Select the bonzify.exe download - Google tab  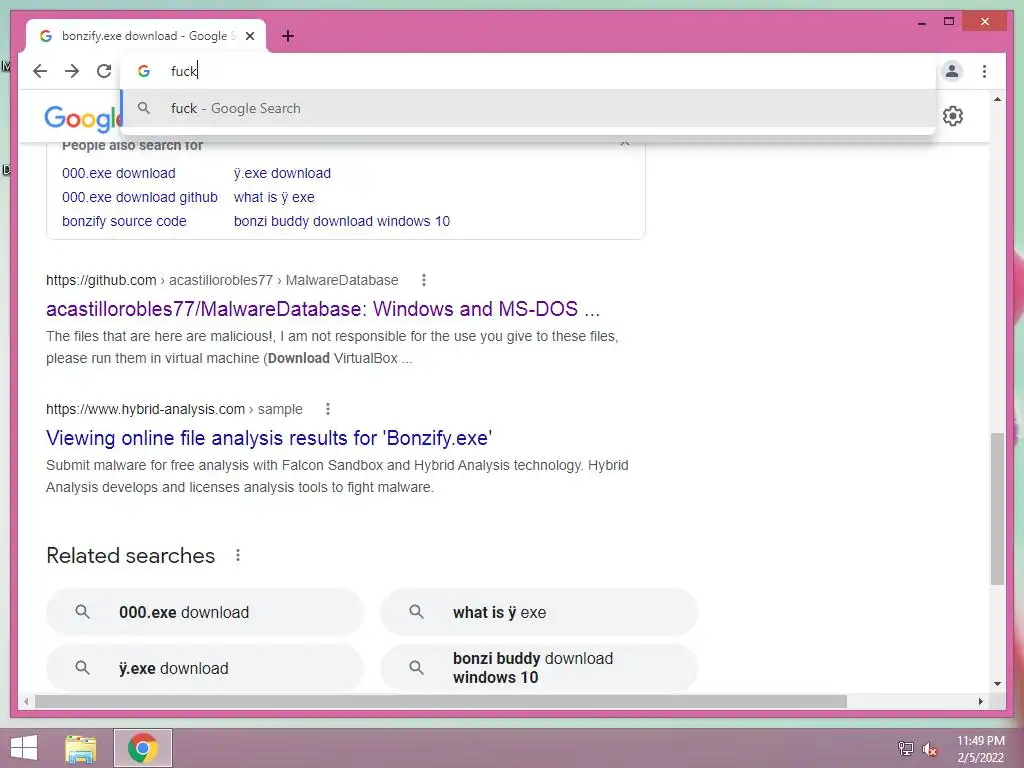(x=146, y=36)
